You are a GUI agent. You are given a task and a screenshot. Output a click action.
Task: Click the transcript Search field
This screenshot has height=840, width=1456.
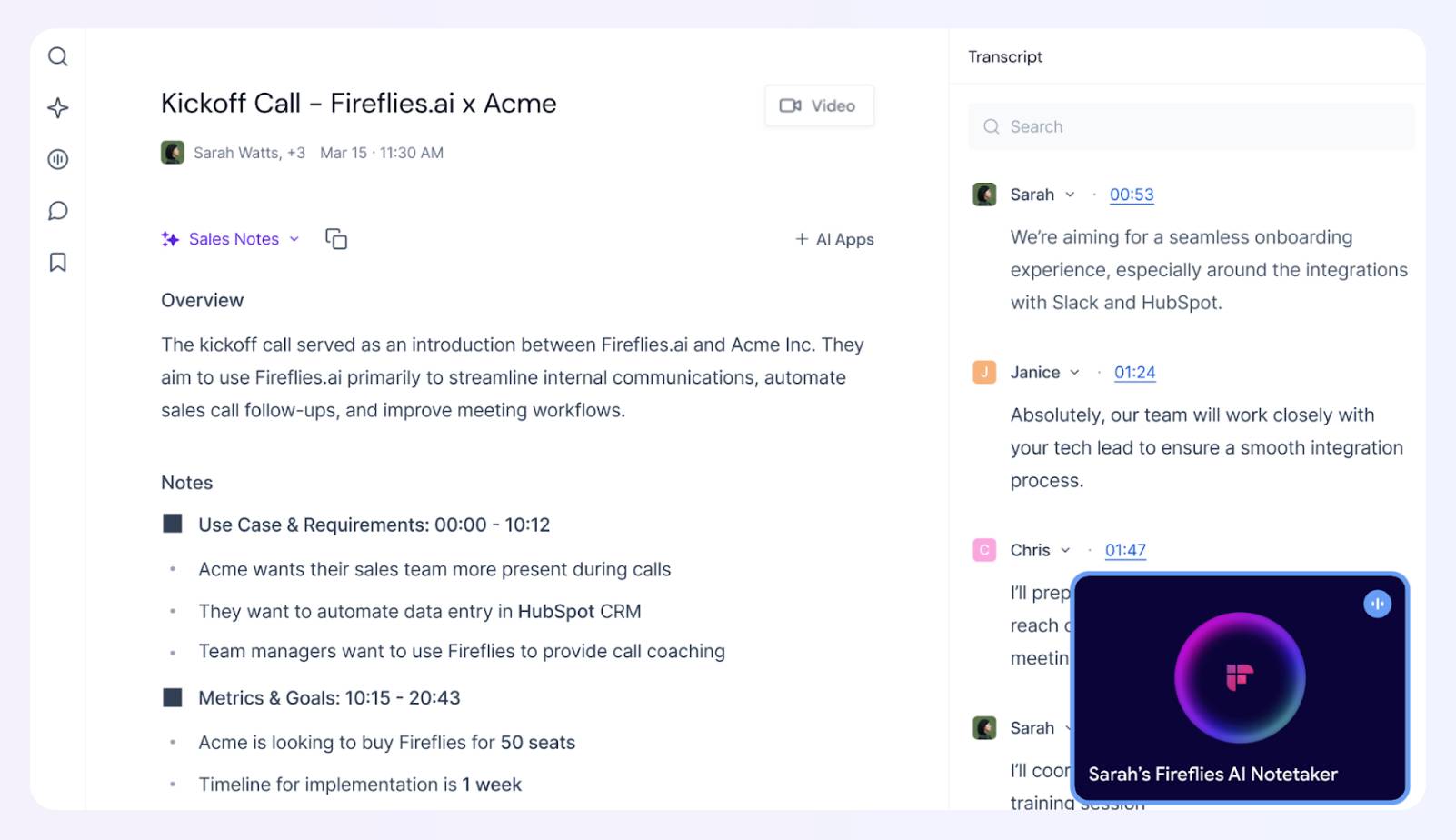(1191, 126)
